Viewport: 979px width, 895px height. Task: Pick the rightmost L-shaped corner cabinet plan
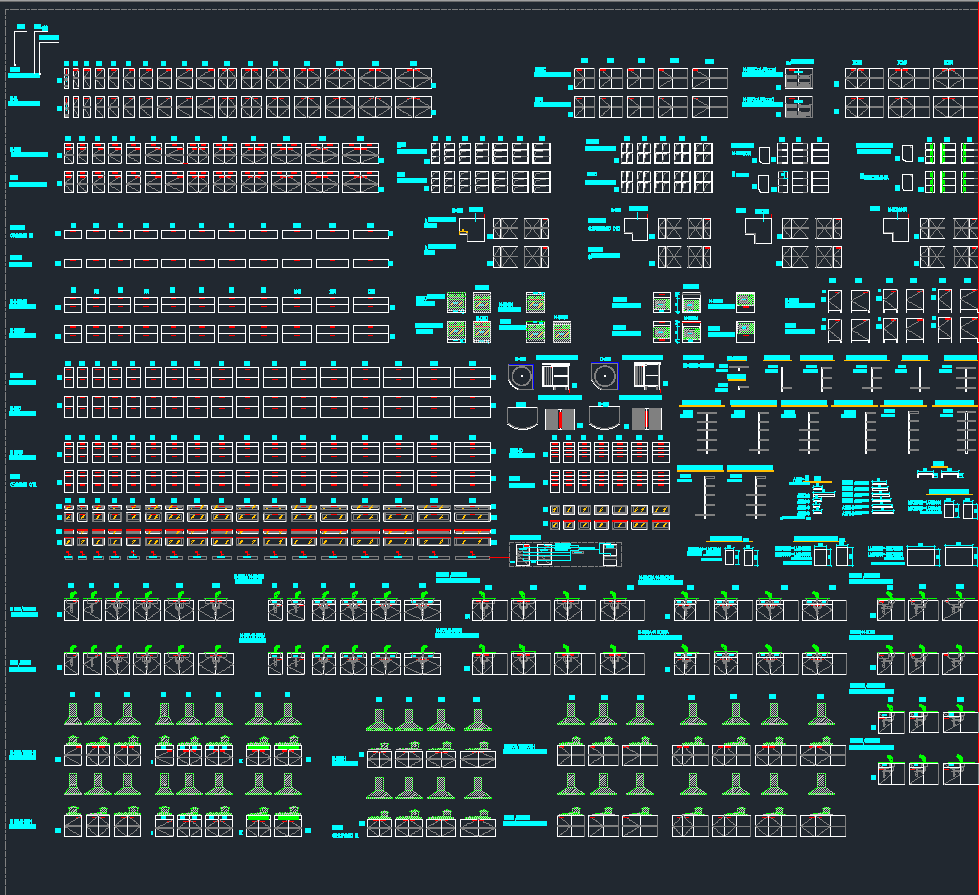click(896, 229)
